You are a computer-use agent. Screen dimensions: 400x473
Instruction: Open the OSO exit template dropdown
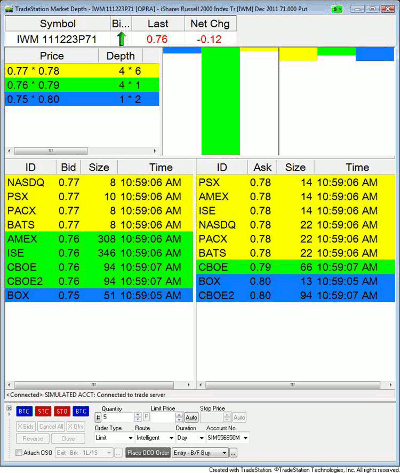pos(84,453)
